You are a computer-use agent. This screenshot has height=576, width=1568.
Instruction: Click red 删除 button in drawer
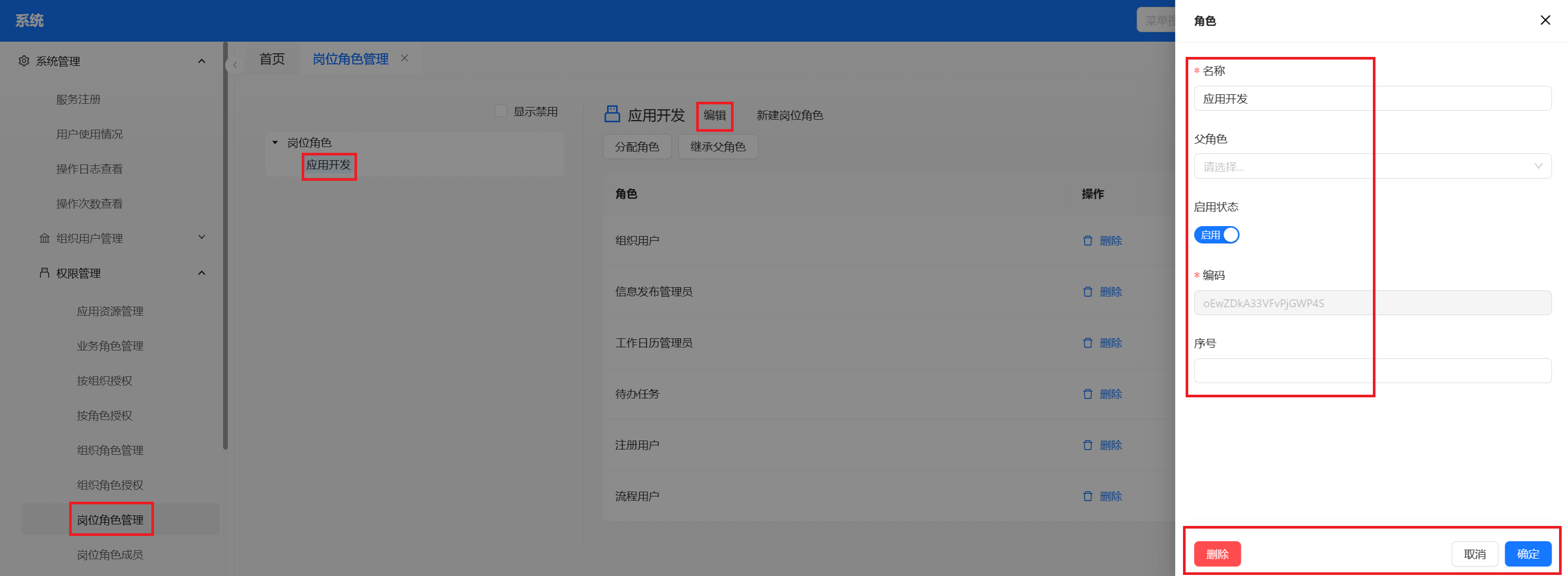1217,553
